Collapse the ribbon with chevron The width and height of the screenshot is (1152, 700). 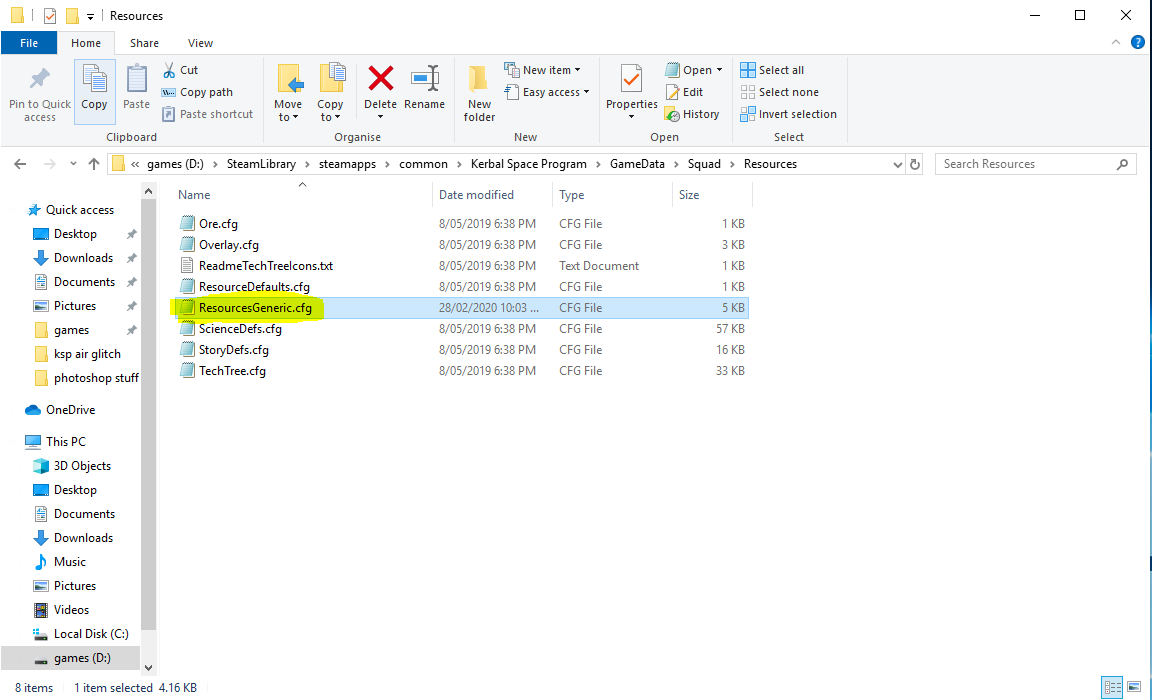(1116, 43)
